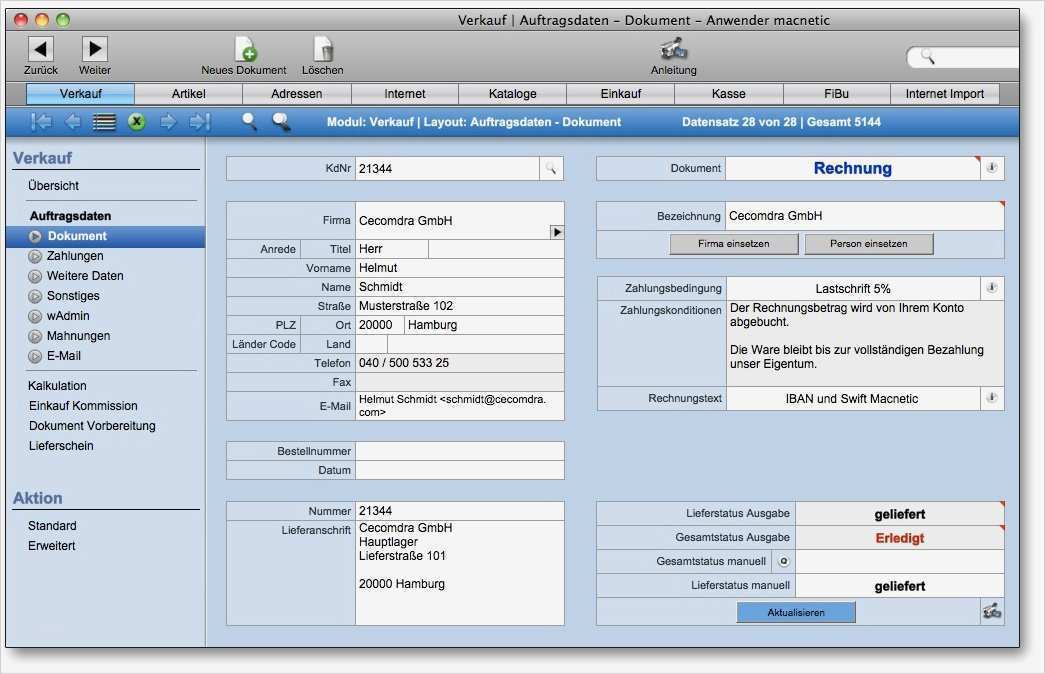Click the Aktualisieren button
1045x674 pixels.
(795, 611)
